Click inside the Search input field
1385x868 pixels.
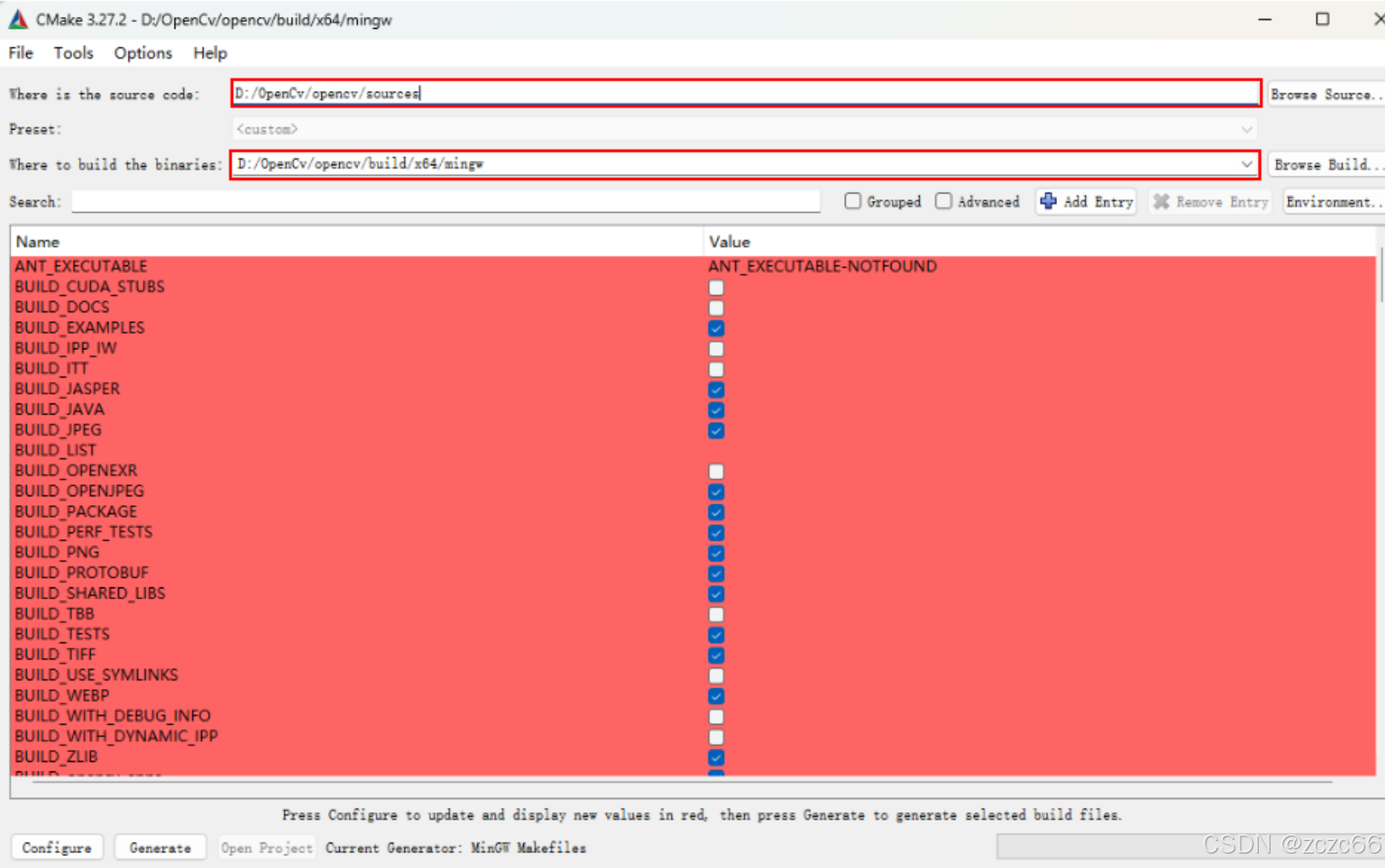tap(445, 201)
